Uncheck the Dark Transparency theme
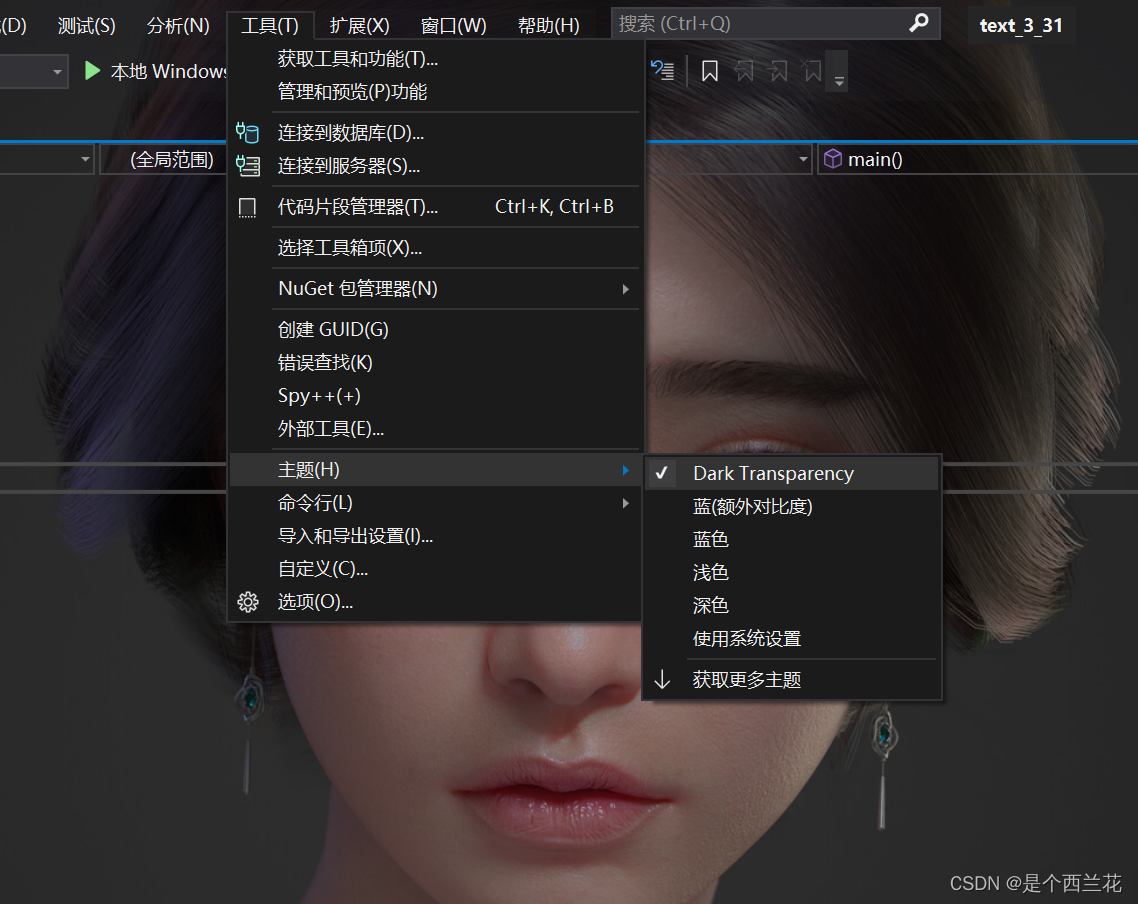This screenshot has height=904, width=1138. click(662, 472)
